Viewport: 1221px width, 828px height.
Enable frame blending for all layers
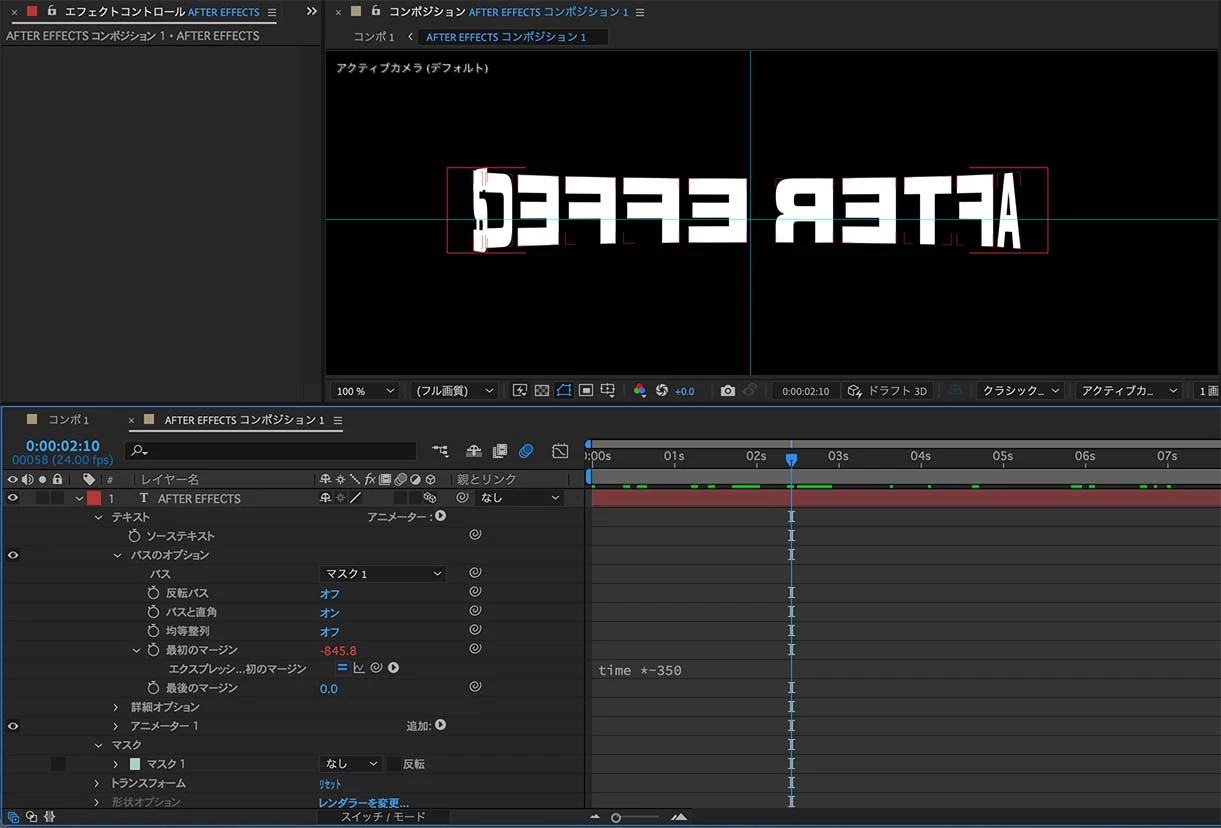500,451
